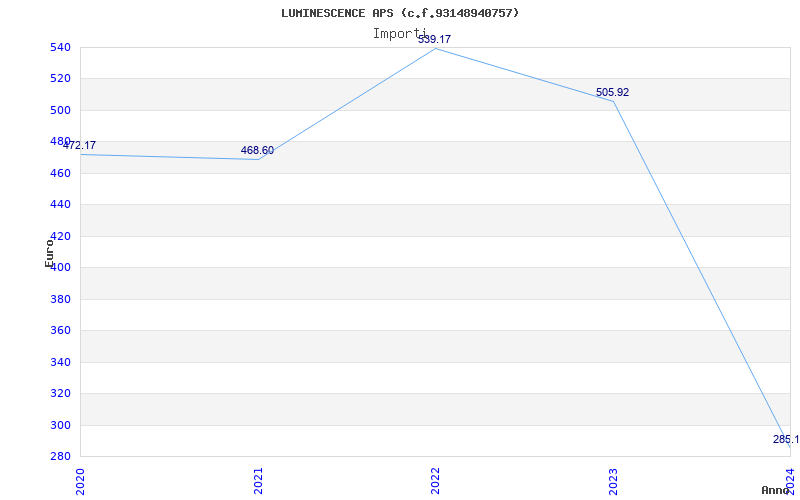
Task: Click the 540 y-axis tick label
Action: [x=60, y=47]
